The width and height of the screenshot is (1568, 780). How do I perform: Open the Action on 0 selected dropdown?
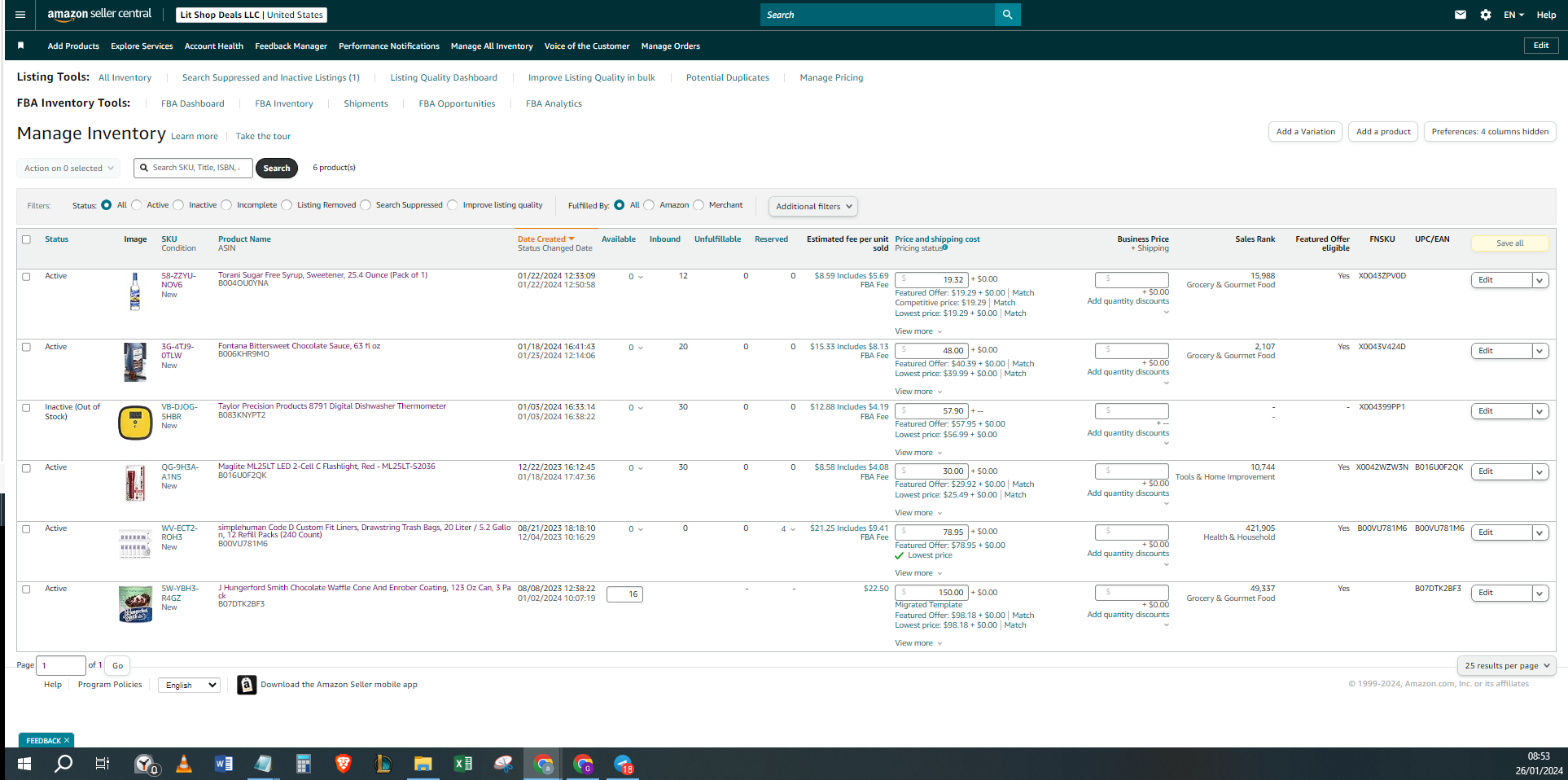(69, 169)
